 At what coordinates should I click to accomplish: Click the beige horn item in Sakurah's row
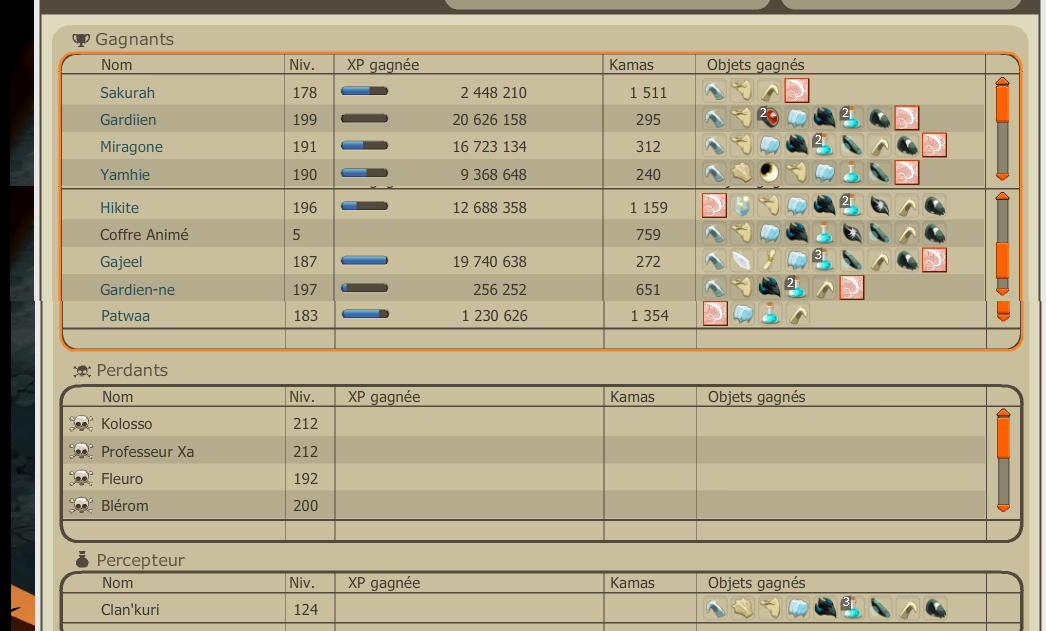click(x=769, y=91)
